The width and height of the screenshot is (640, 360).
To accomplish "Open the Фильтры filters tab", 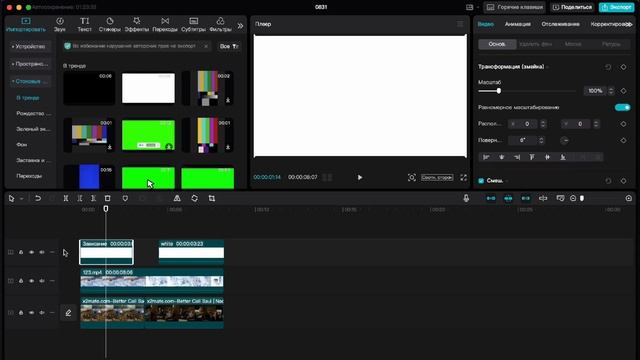I will click(x=220, y=24).
